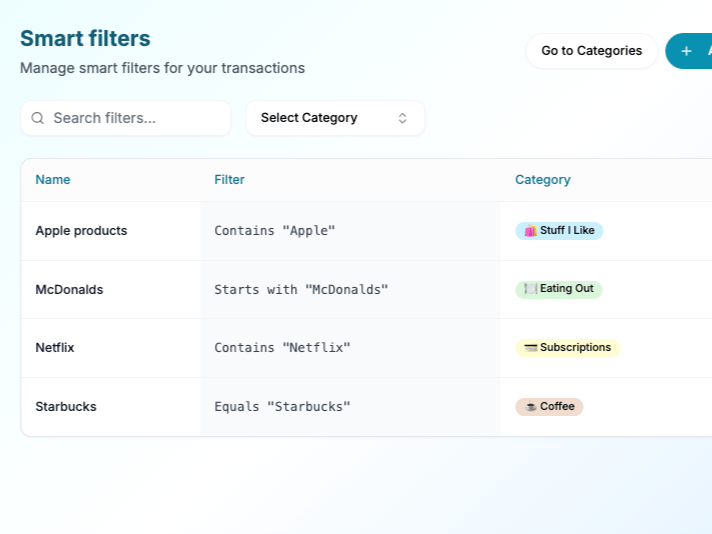The width and height of the screenshot is (712, 534).
Task: Go to Categories
Action: tap(591, 51)
